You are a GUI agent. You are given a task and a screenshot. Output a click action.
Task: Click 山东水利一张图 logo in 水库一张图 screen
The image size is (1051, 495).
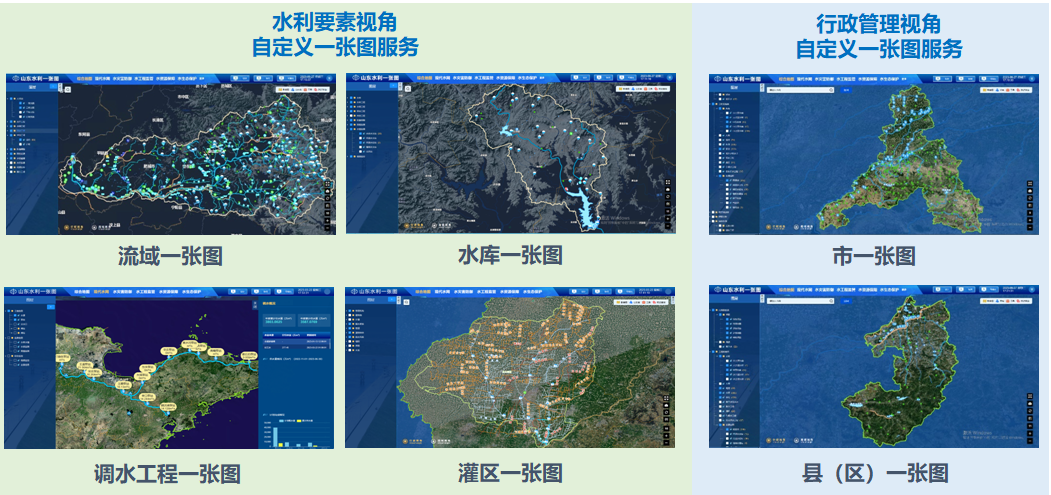tap(375, 78)
